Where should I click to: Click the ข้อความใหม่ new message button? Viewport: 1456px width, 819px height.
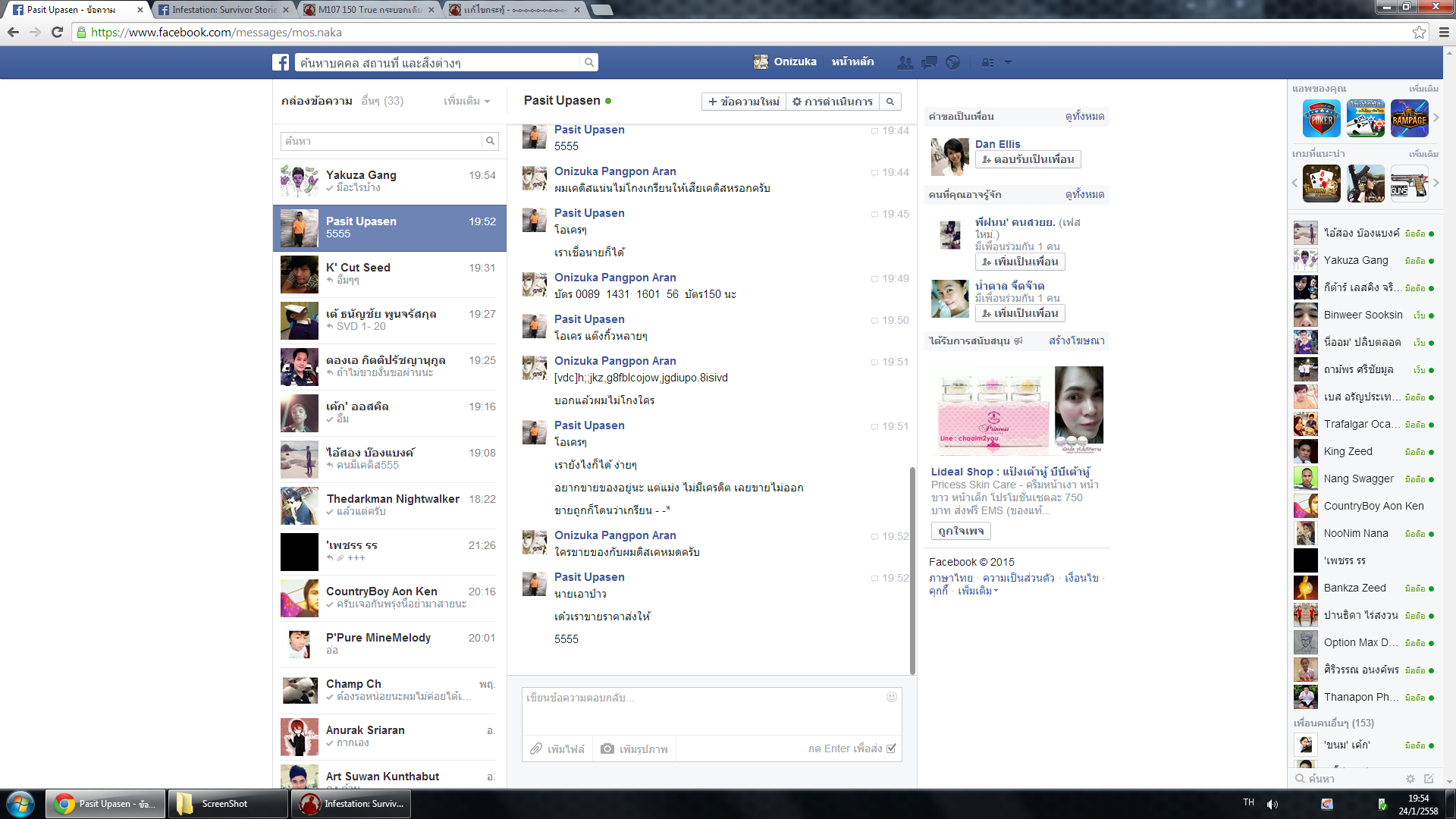pyautogui.click(x=744, y=102)
